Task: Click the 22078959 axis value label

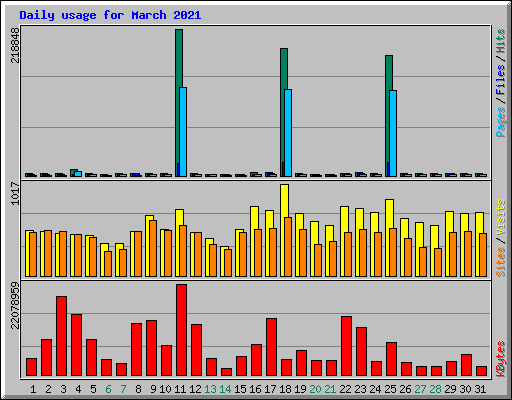Action: (15, 306)
